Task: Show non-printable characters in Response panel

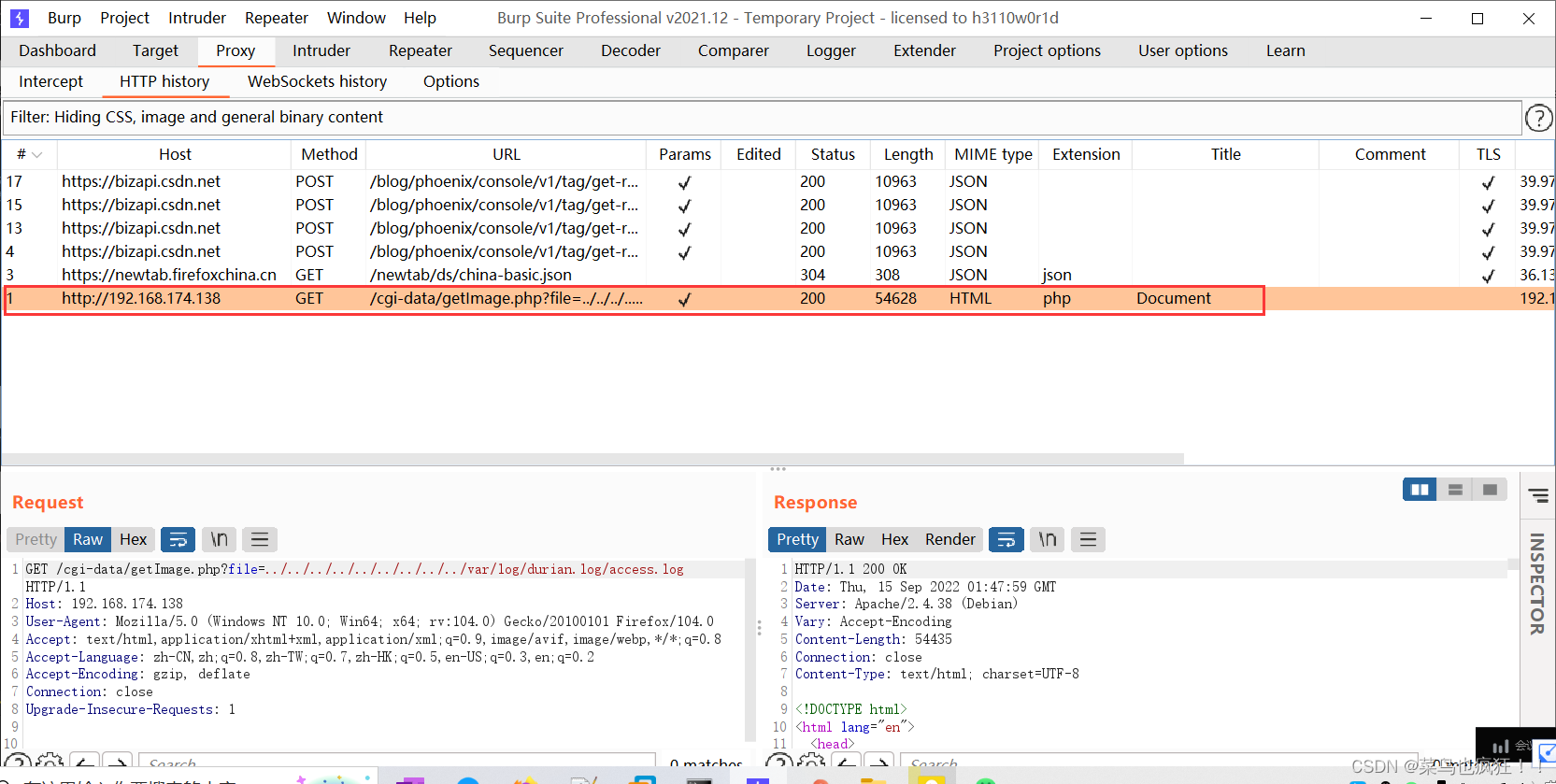Action: point(1047,539)
